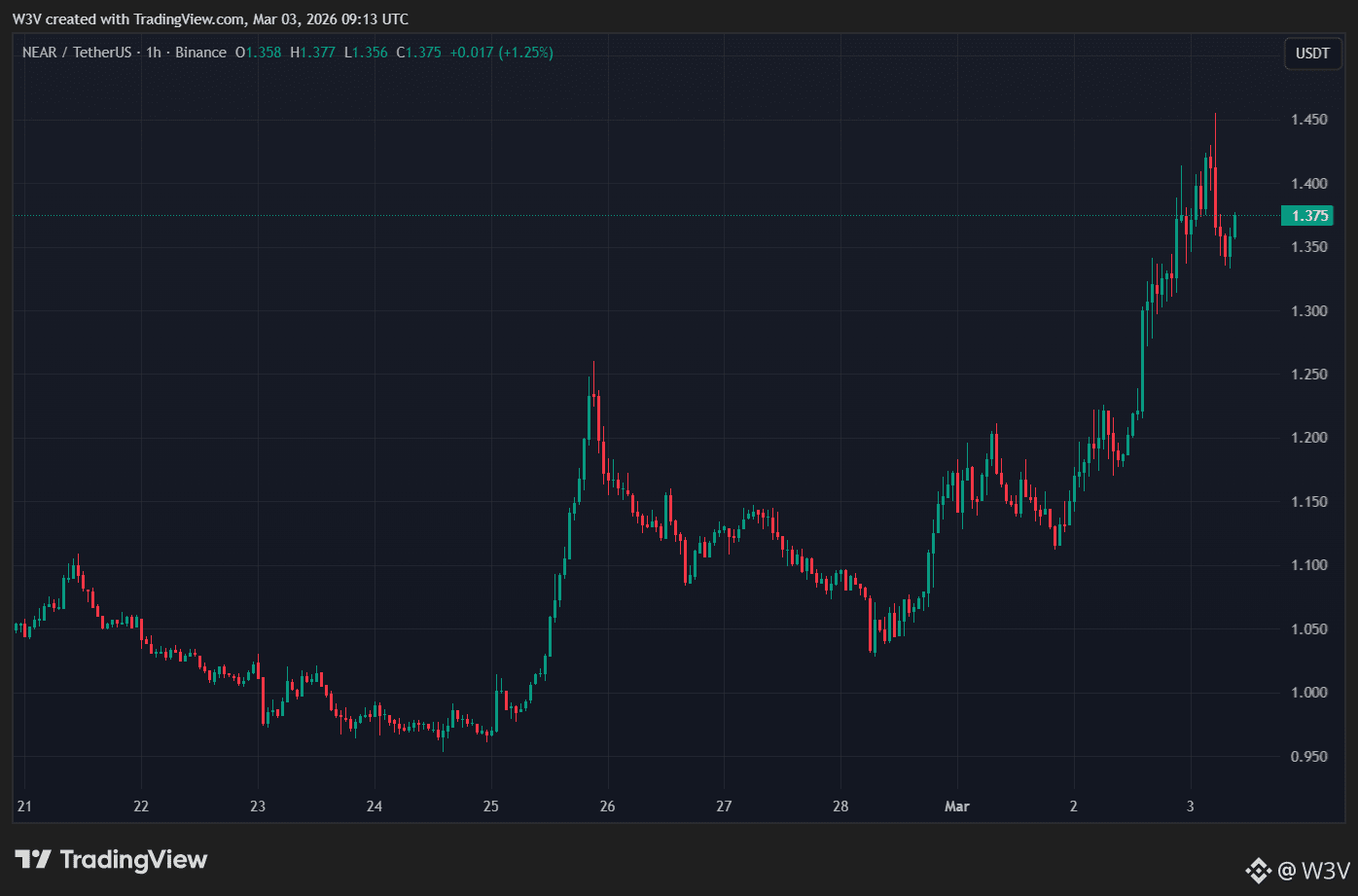
Task: Click date label 25 on time axis
Action: [491, 806]
